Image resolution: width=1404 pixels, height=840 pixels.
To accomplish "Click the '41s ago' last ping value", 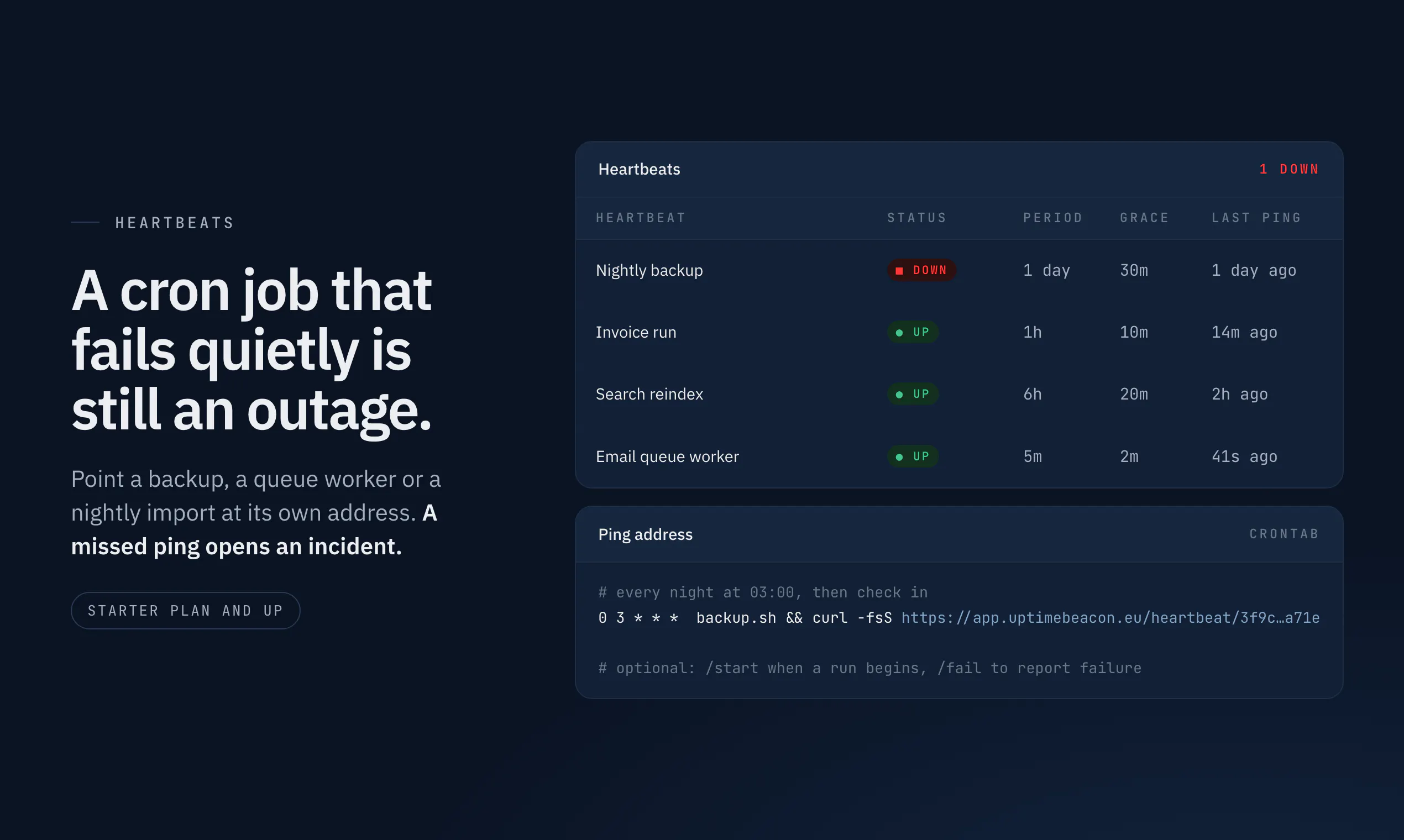I will click(x=1244, y=456).
